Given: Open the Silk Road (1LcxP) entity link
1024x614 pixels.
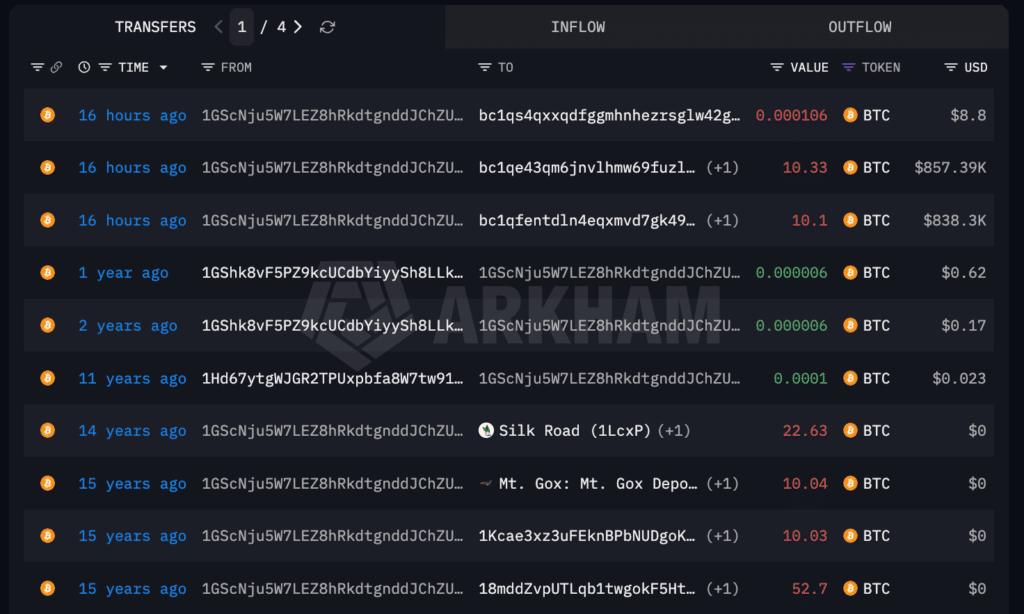Looking at the screenshot, I should coord(575,431).
